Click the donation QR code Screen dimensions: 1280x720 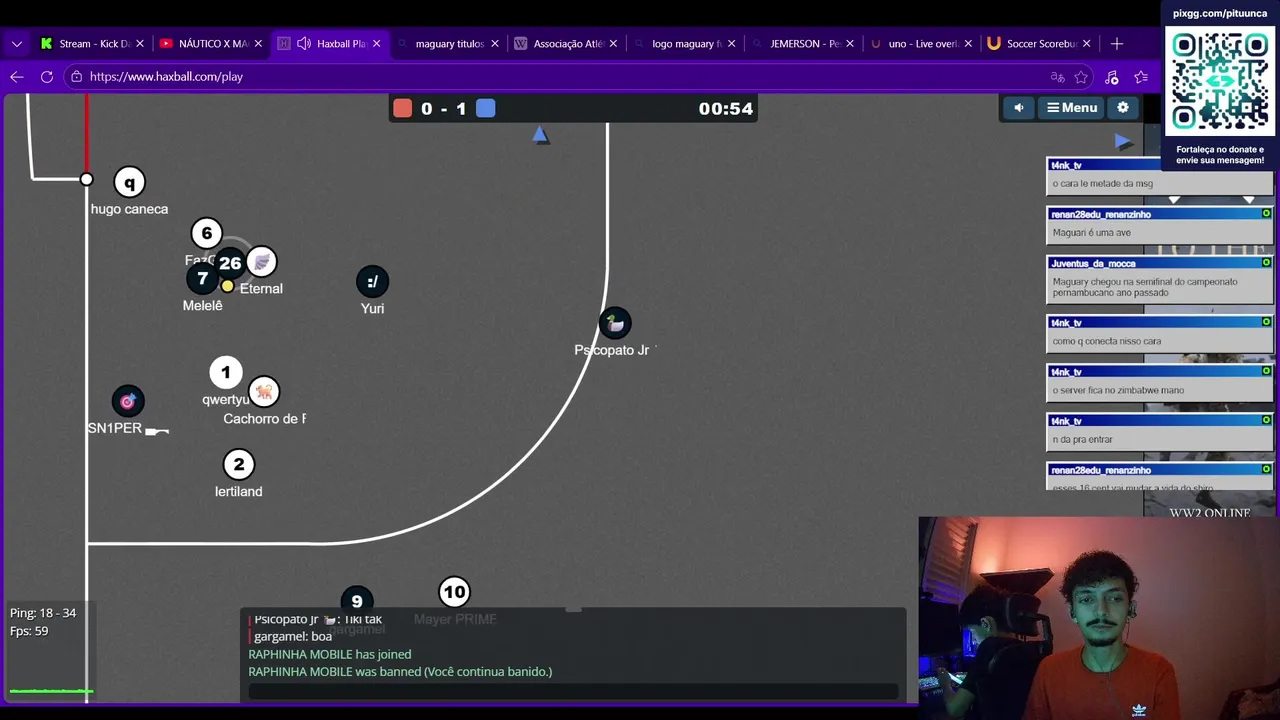click(1220, 82)
